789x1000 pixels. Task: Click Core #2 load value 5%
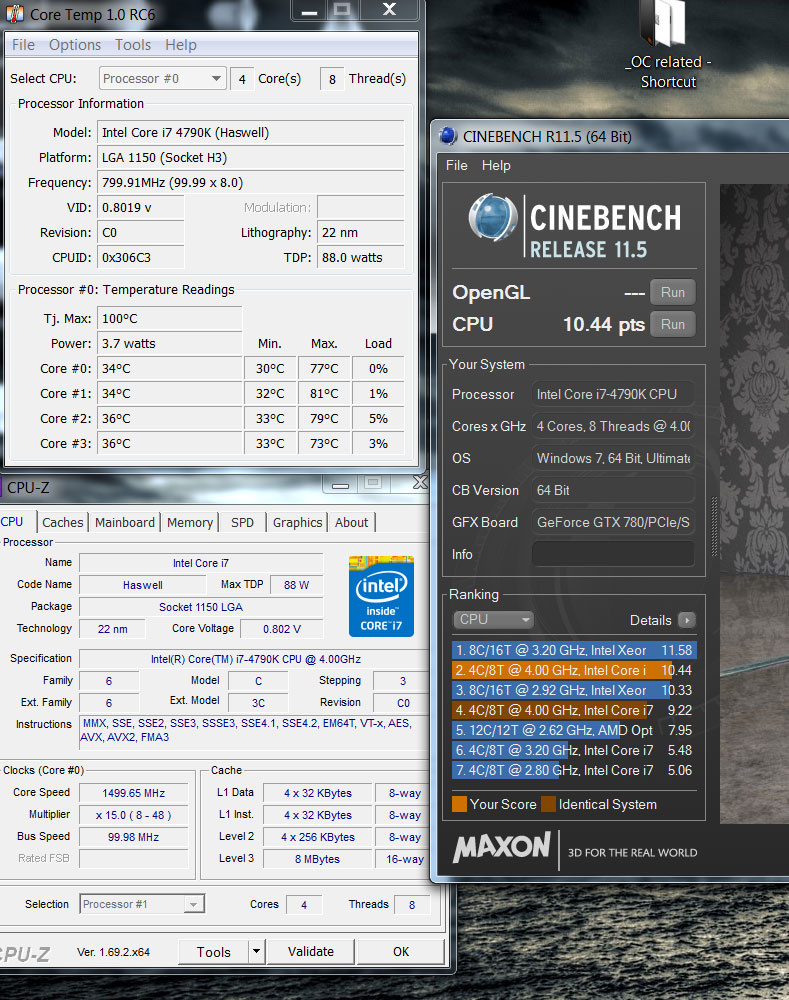tap(378, 418)
